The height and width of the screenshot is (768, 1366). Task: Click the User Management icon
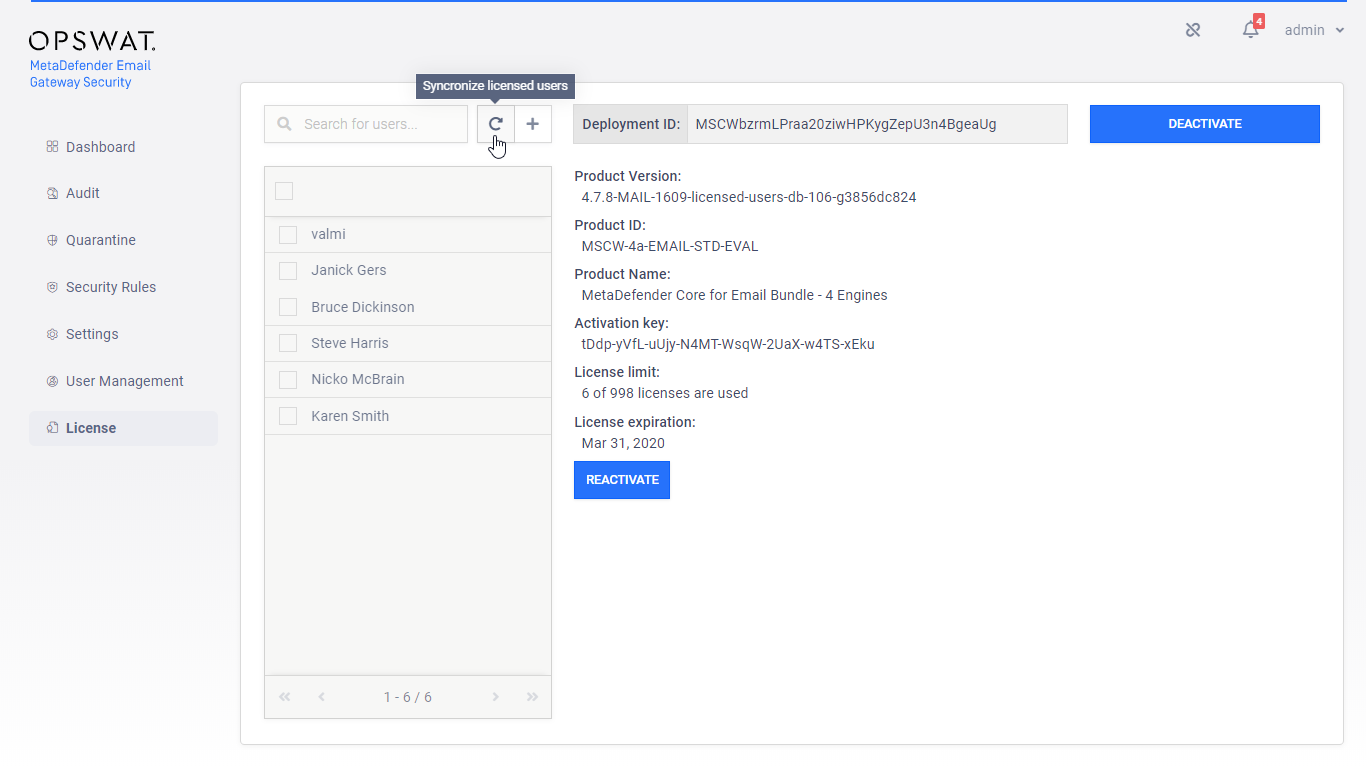click(x=53, y=381)
